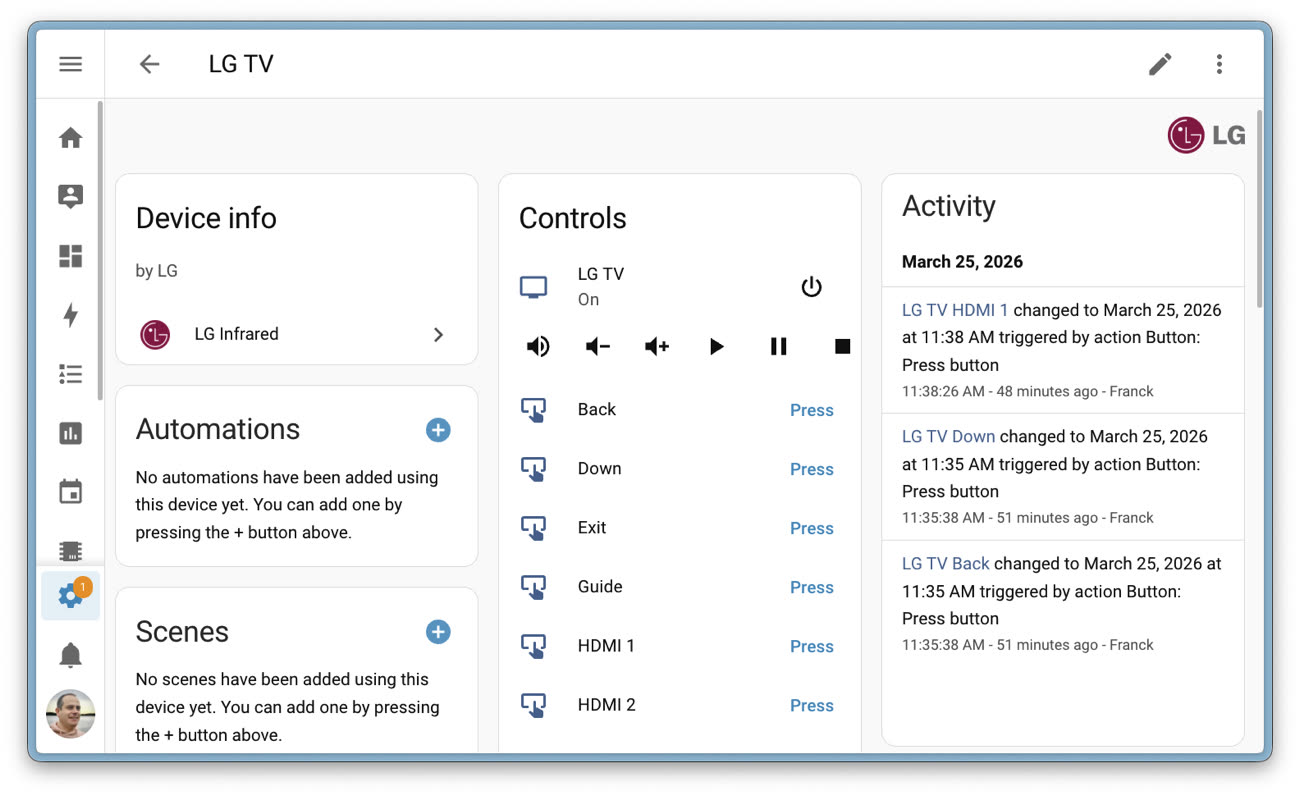The image size is (1300, 796).
Task: Open Settings gear in the sidebar
Action: pos(70,596)
